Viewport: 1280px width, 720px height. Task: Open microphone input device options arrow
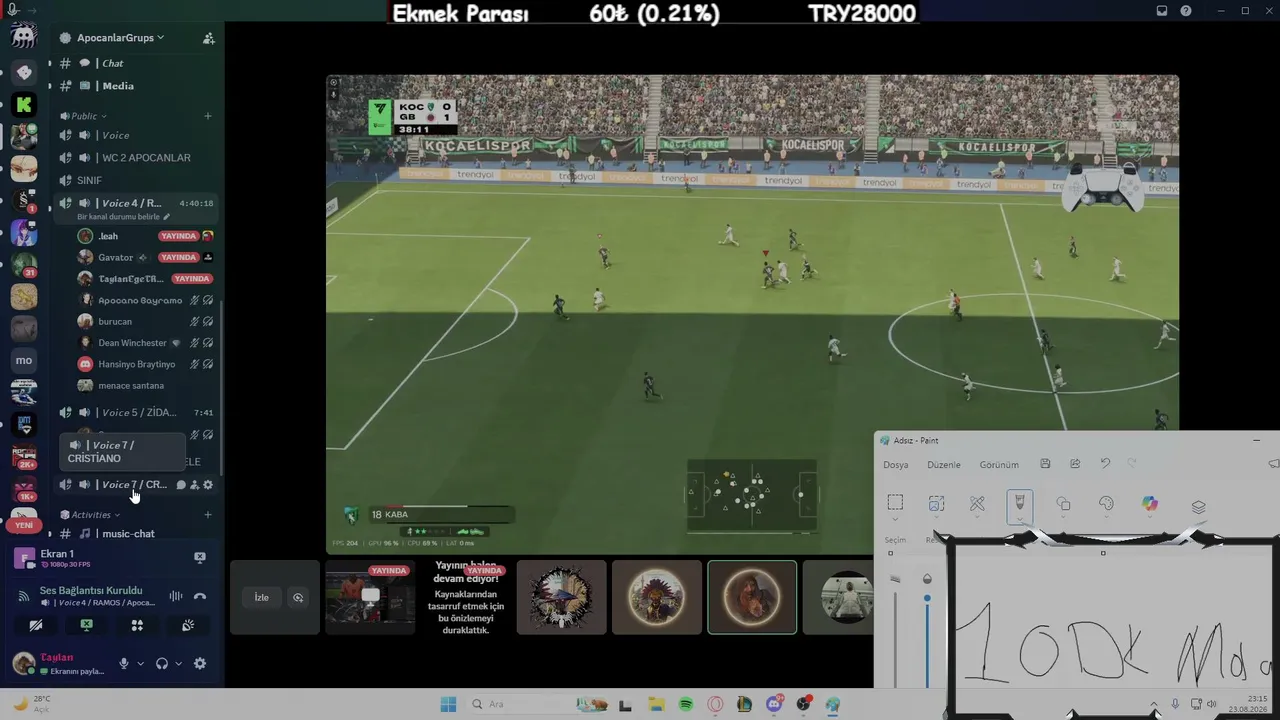click(140, 663)
